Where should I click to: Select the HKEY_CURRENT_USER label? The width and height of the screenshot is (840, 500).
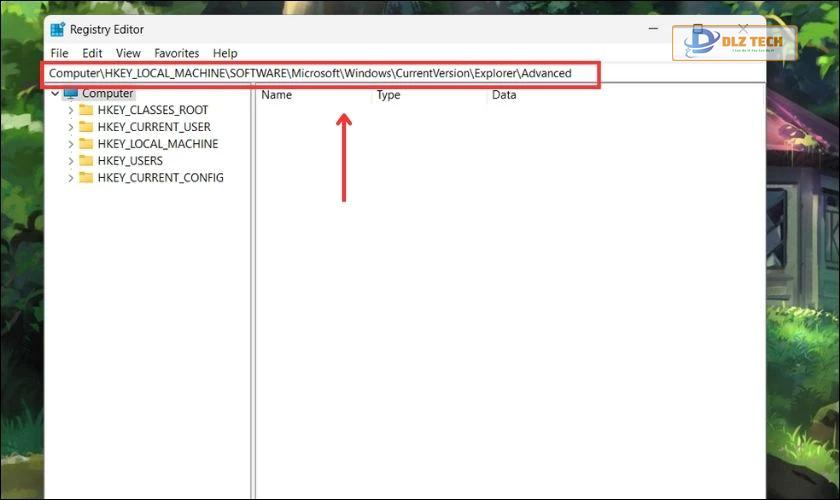click(x=154, y=127)
